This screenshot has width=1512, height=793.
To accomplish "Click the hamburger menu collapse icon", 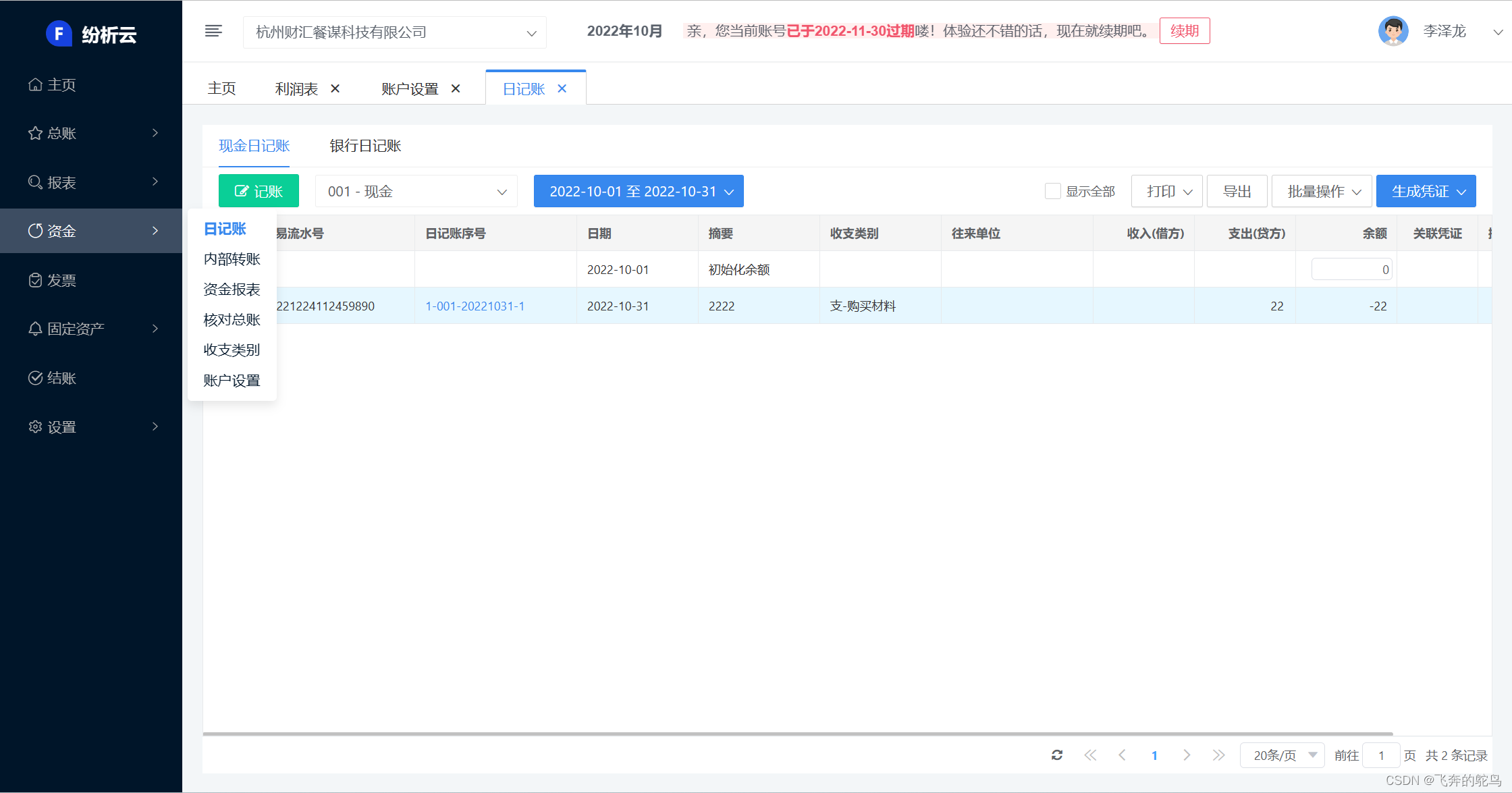I will coord(213,31).
